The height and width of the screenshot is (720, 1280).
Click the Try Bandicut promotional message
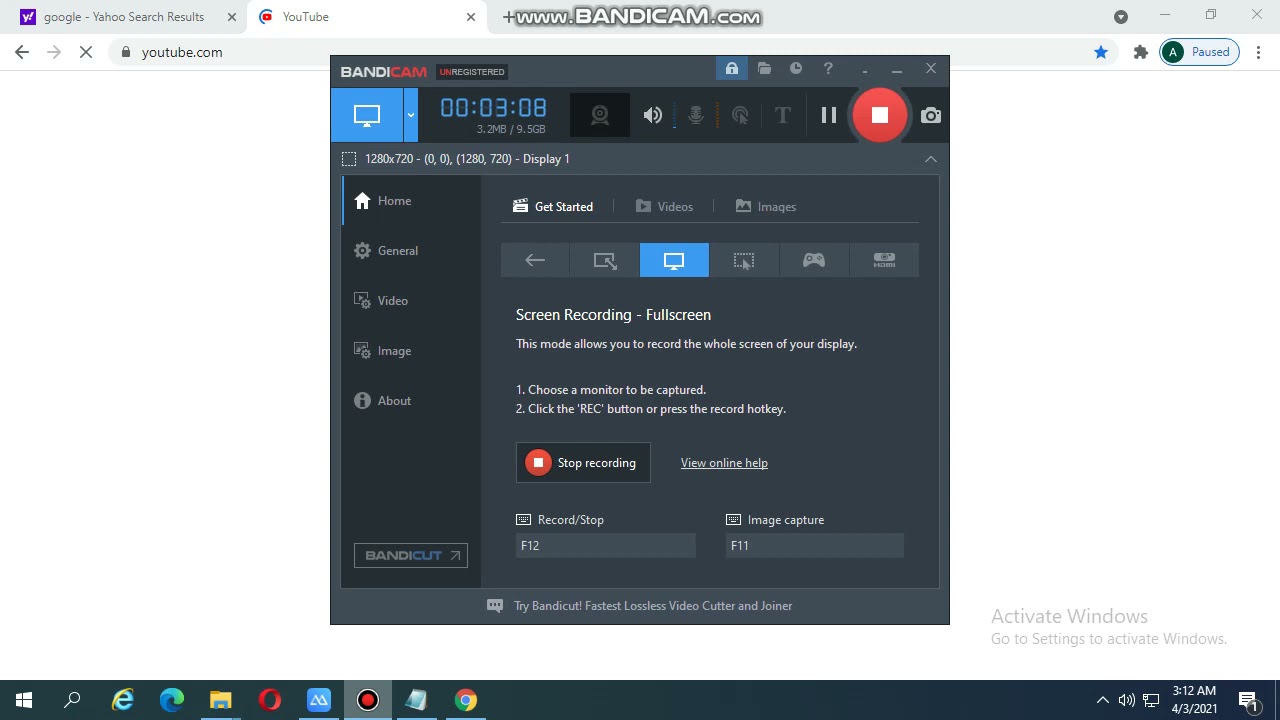(x=640, y=606)
